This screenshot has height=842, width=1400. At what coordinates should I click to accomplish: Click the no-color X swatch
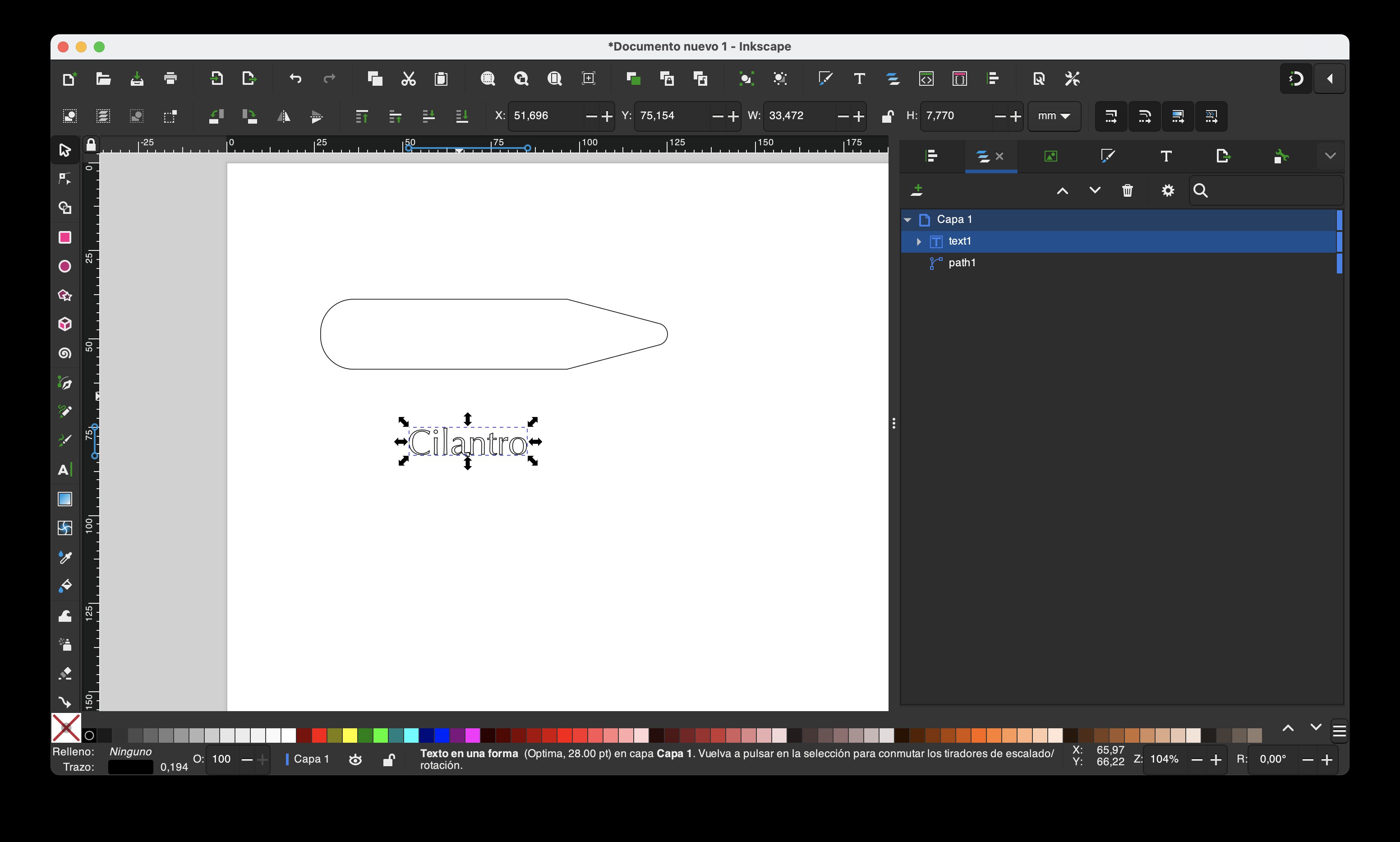click(x=66, y=728)
